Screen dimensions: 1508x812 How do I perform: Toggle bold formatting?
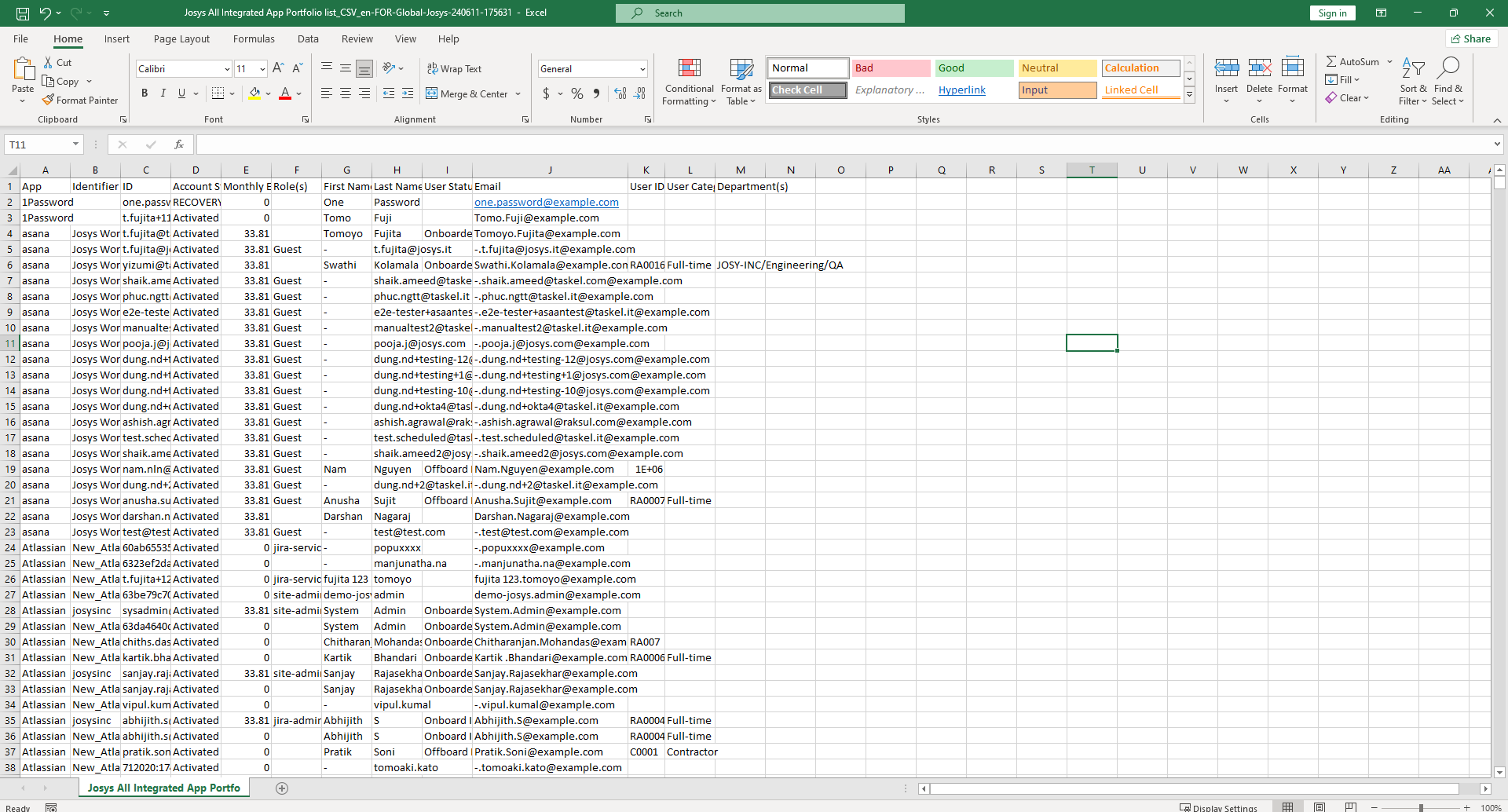(145, 93)
